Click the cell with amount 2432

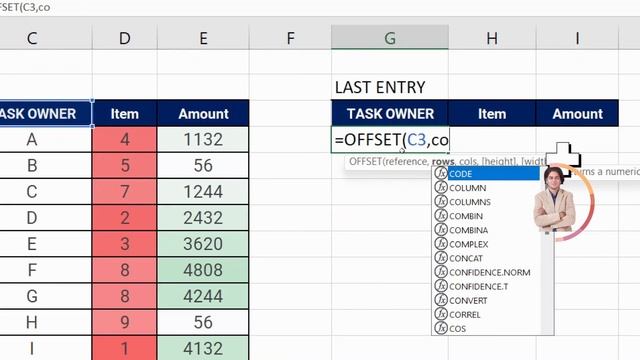(203, 218)
